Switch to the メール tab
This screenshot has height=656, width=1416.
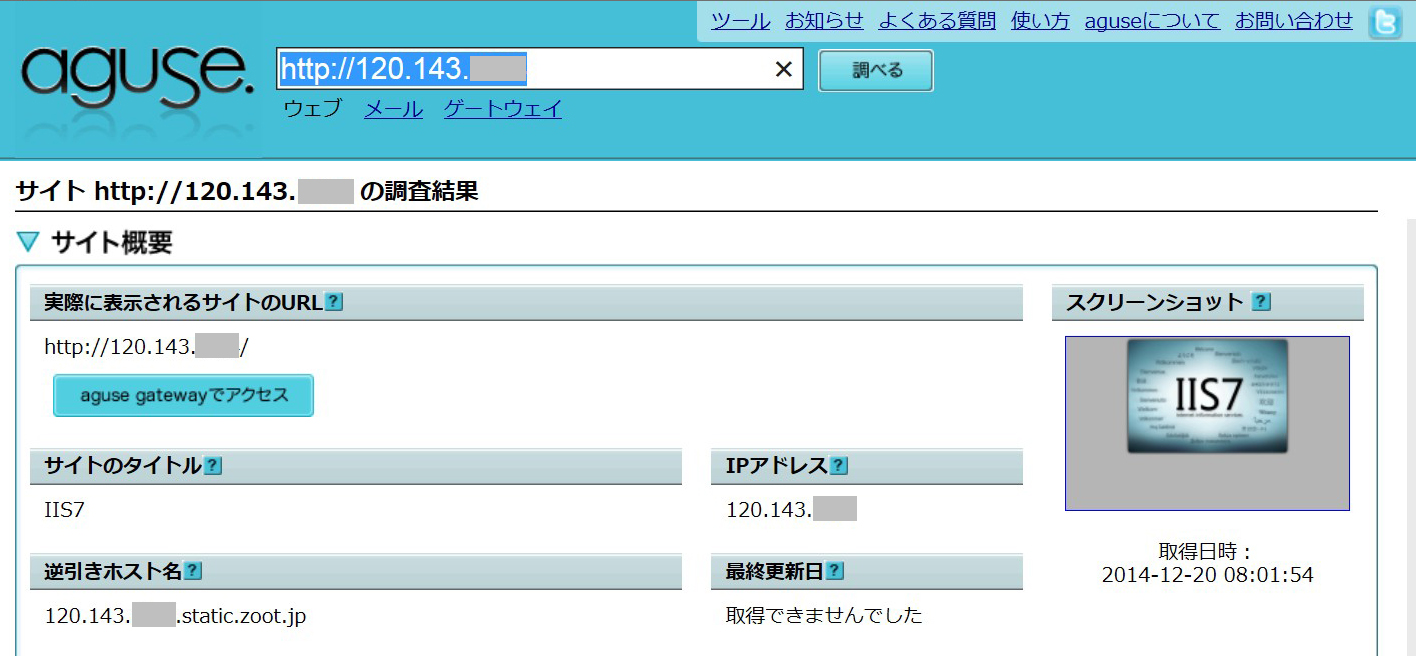point(393,109)
